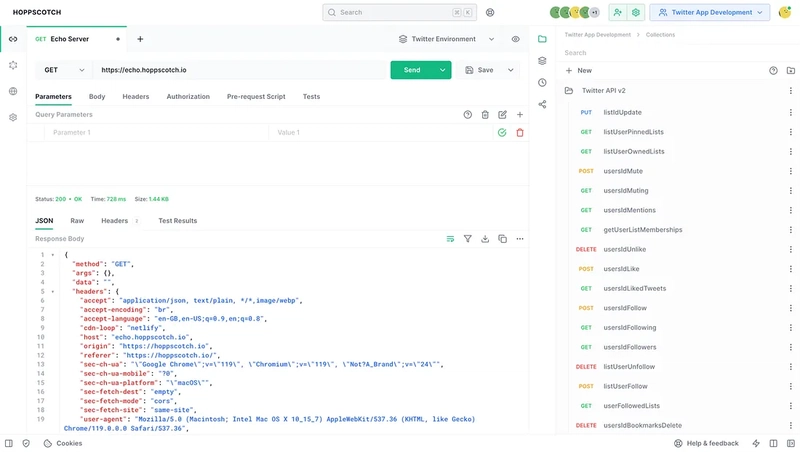
Task: Click the Share request icon
Action: pos(542,105)
